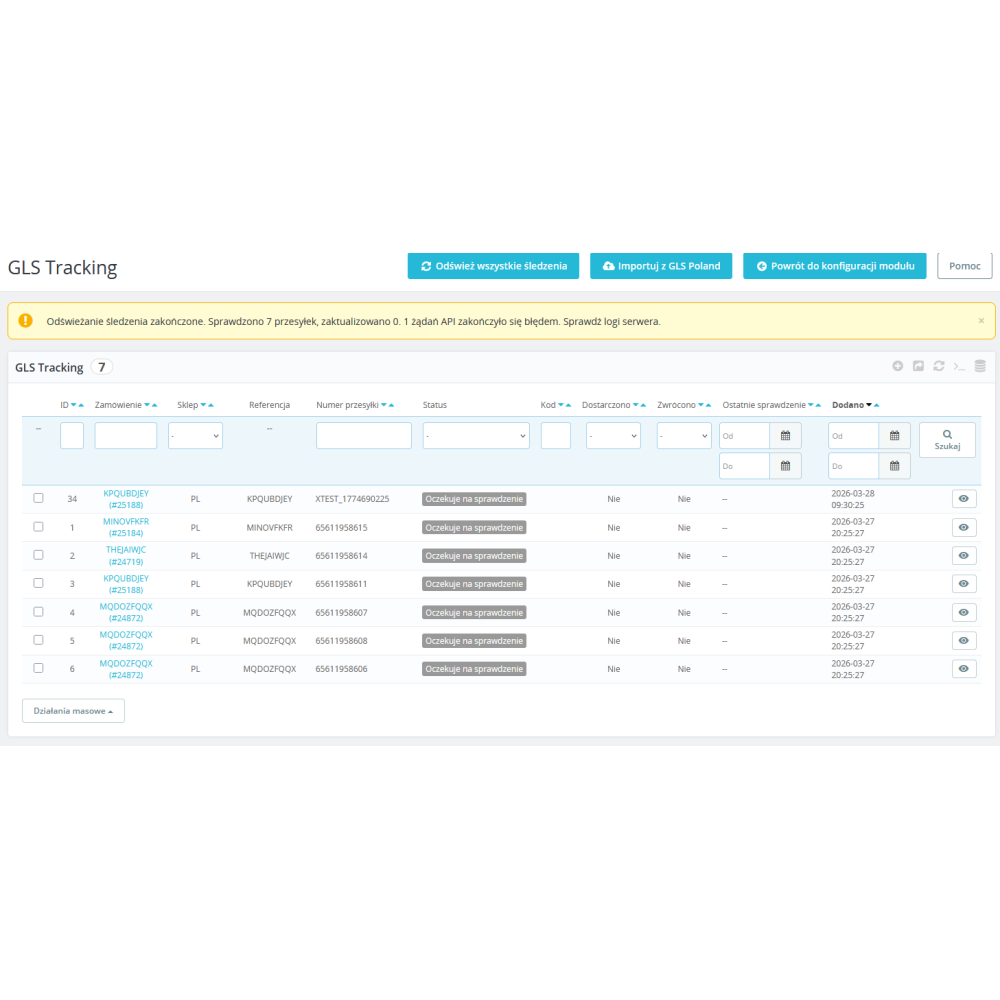Sort Zwrocono column ascending arrow
The image size is (1000, 1000).
point(709,405)
